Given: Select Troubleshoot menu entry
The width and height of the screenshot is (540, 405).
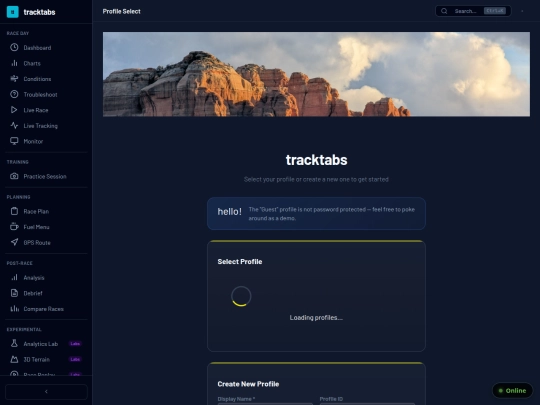Looking at the screenshot, I should tap(46, 94).
